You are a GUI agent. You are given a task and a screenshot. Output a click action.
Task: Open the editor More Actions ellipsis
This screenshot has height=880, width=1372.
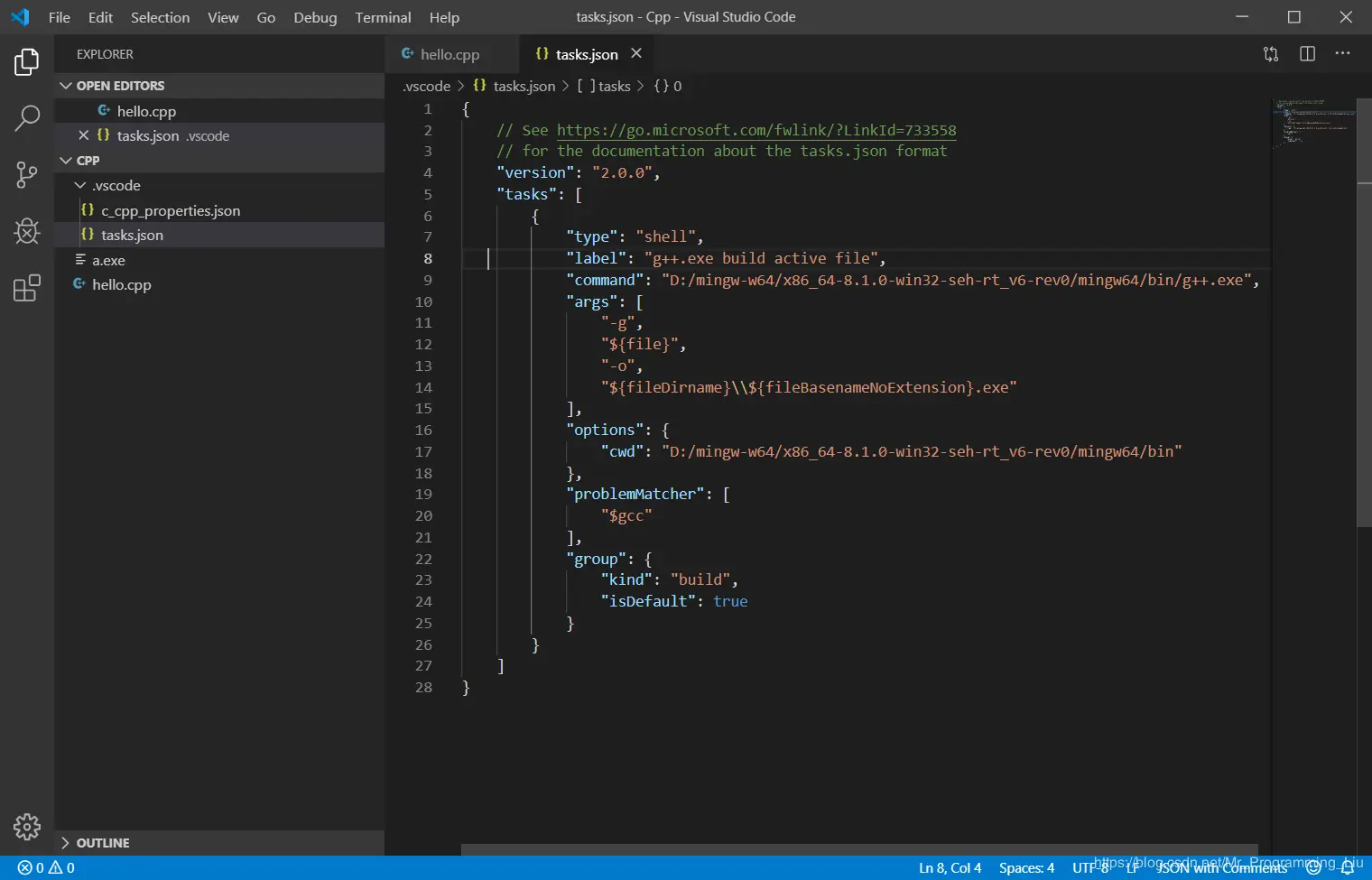(1342, 54)
